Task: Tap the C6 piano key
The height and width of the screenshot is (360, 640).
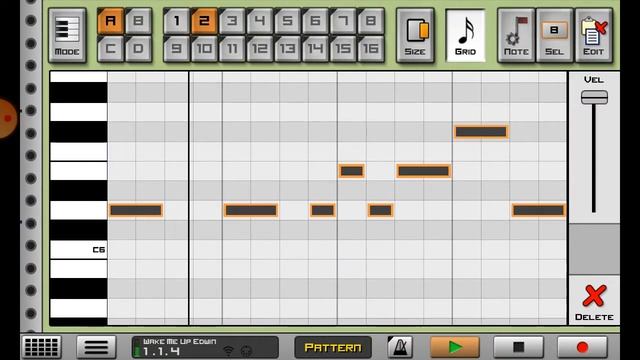Action: click(78, 249)
